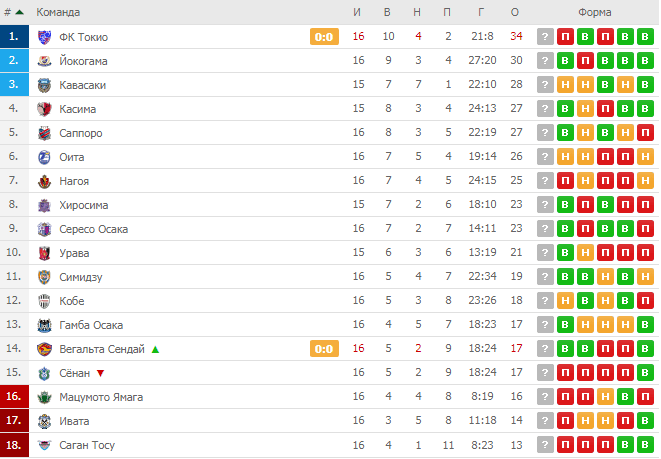Click the Урава team crest
The height and width of the screenshot is (459, 661).
click(x=44, y=253)
